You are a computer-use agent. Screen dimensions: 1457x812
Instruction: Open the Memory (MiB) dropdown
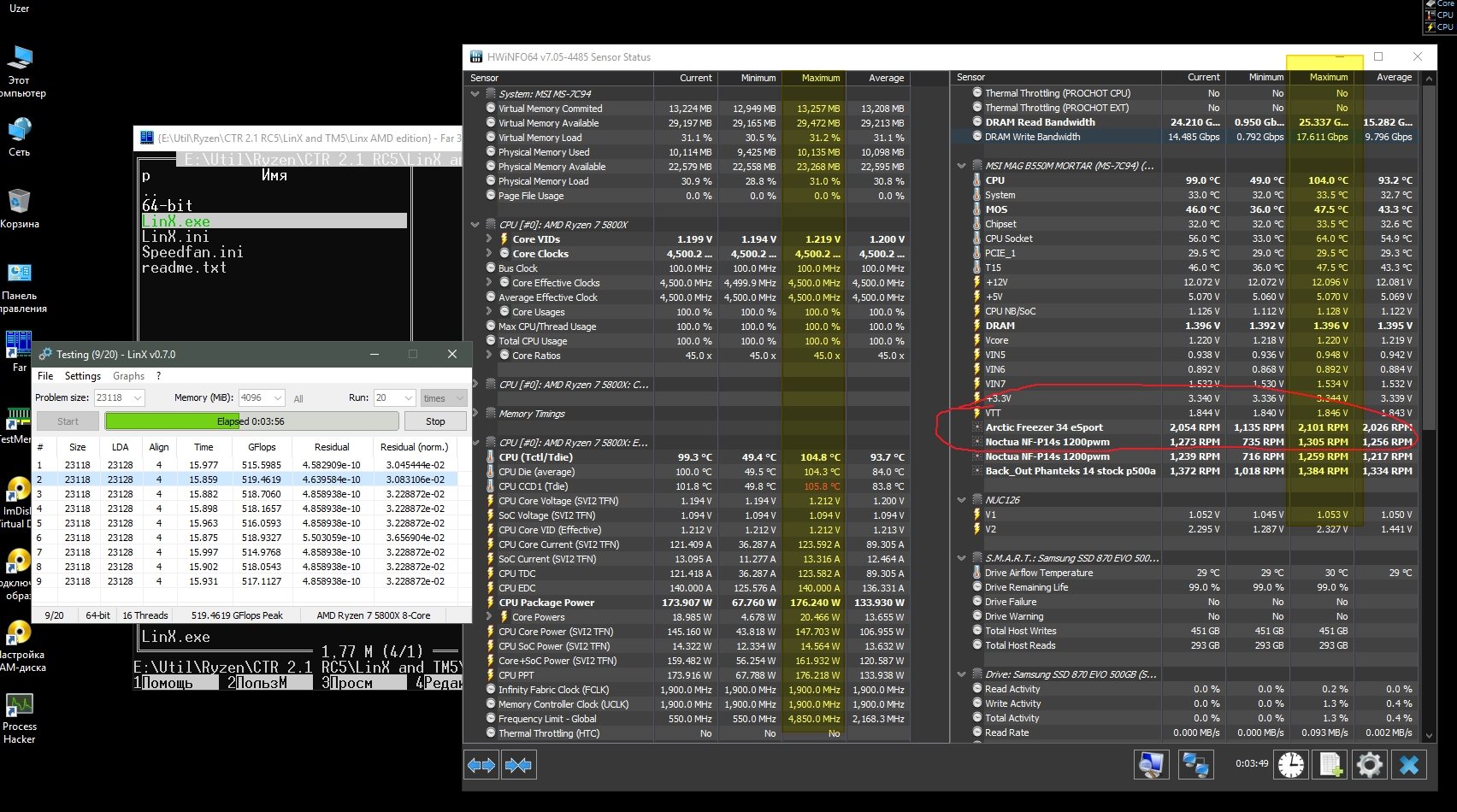click(x=277, y=397)
